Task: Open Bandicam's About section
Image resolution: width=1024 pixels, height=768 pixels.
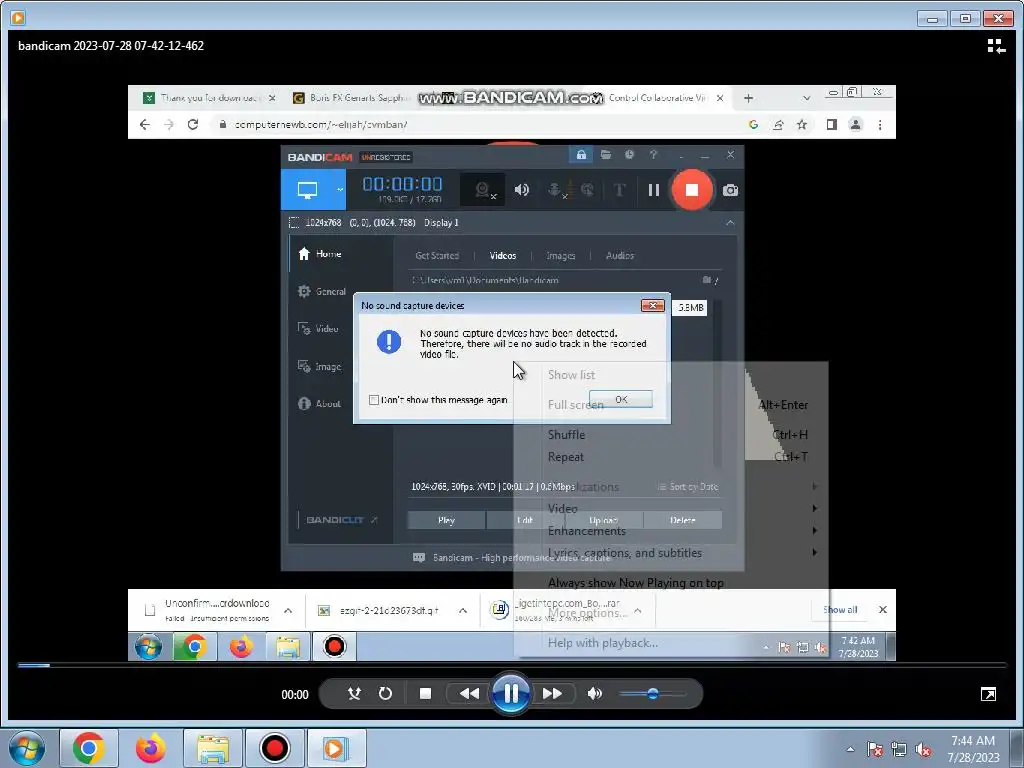Action: point(319,404)
